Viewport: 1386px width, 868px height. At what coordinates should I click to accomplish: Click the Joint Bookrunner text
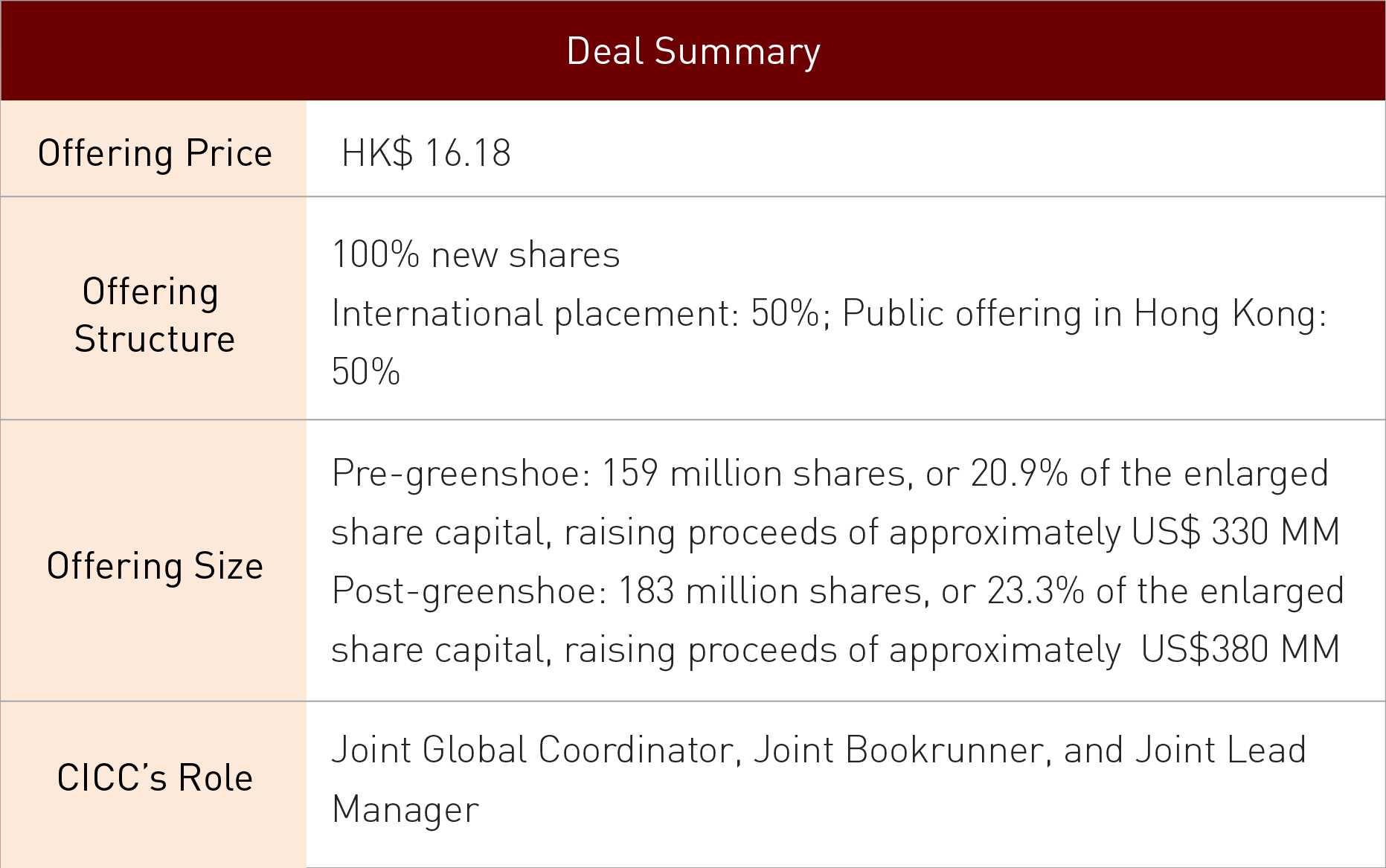pyautogui.click(x=899, y=750)
